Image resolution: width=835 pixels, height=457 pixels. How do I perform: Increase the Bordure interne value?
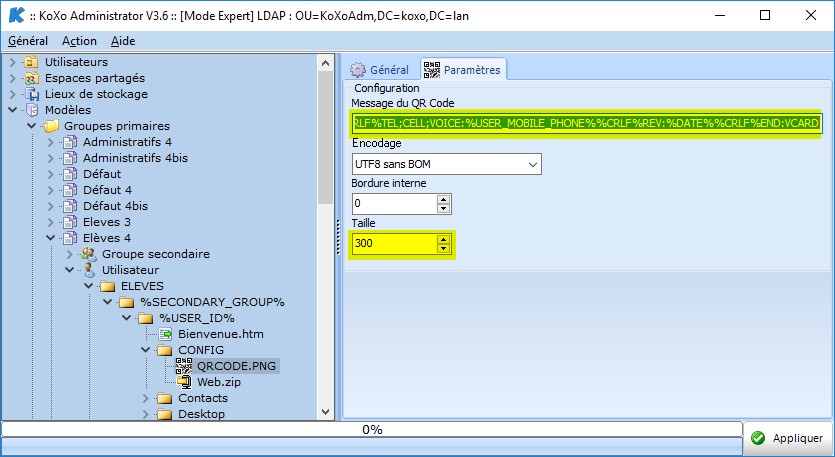(x=443, y=200)
